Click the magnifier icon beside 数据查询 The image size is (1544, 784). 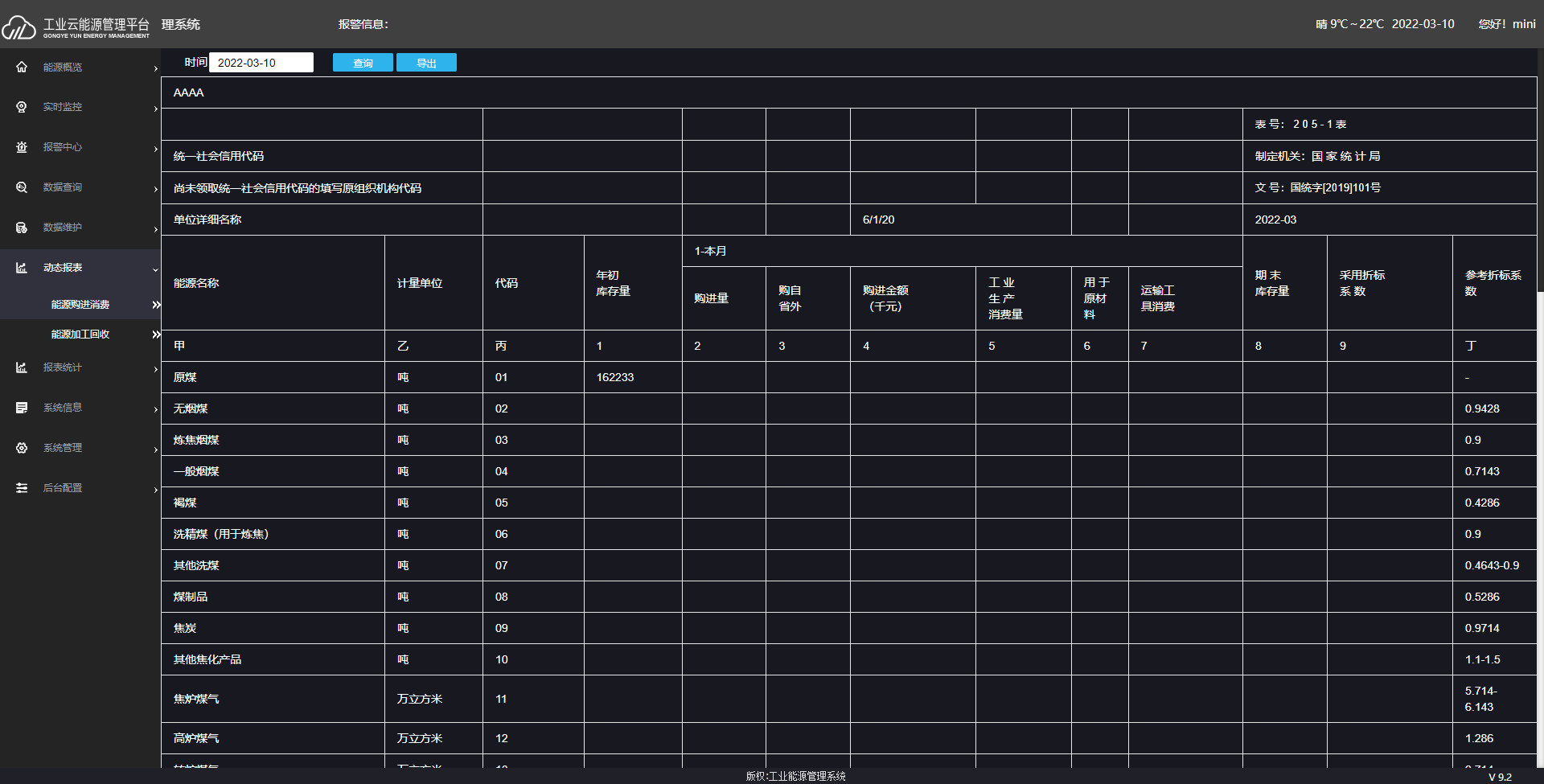pos(22,187)
